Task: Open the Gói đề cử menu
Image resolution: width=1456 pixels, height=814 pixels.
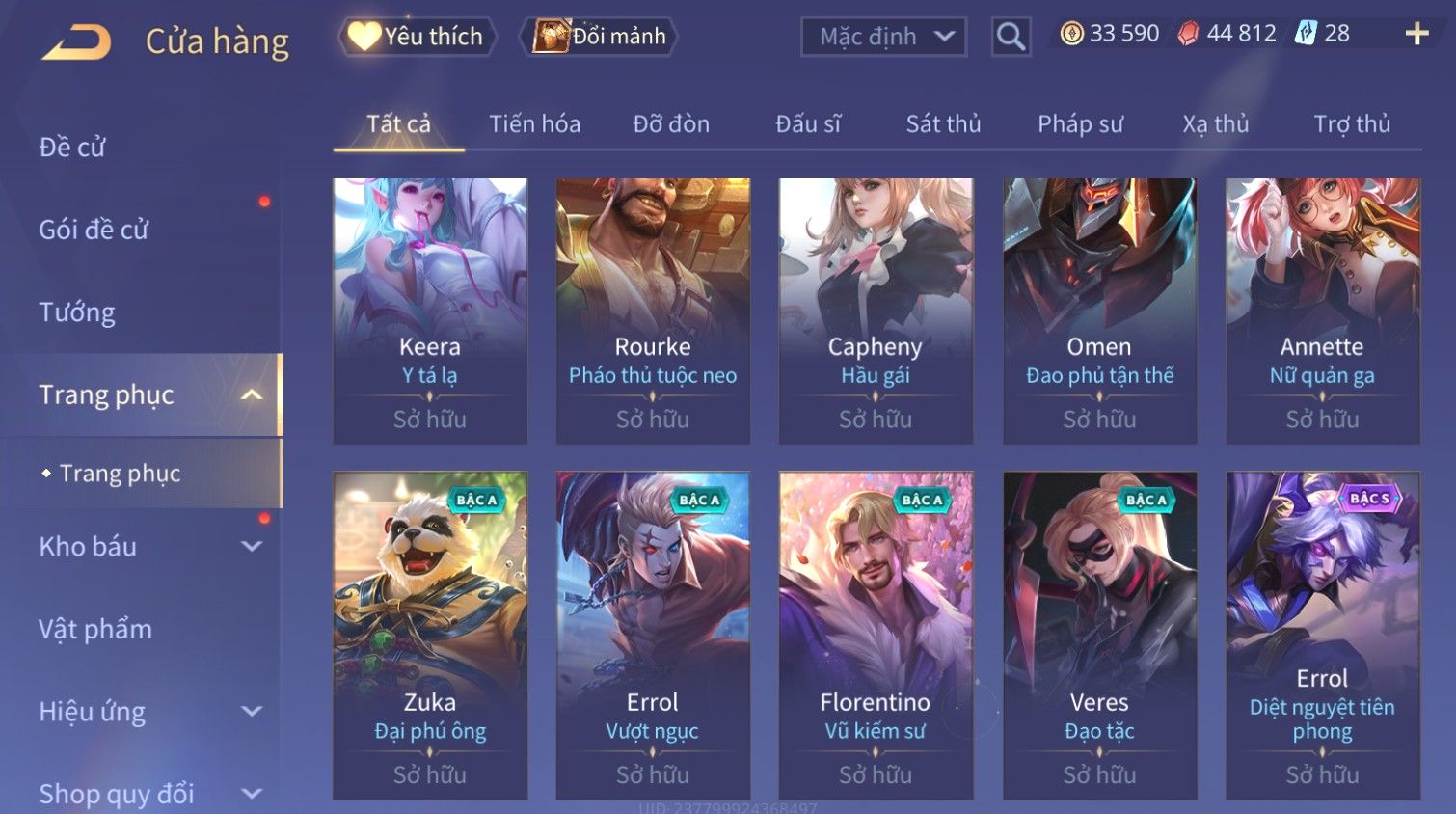Action: 94,230
